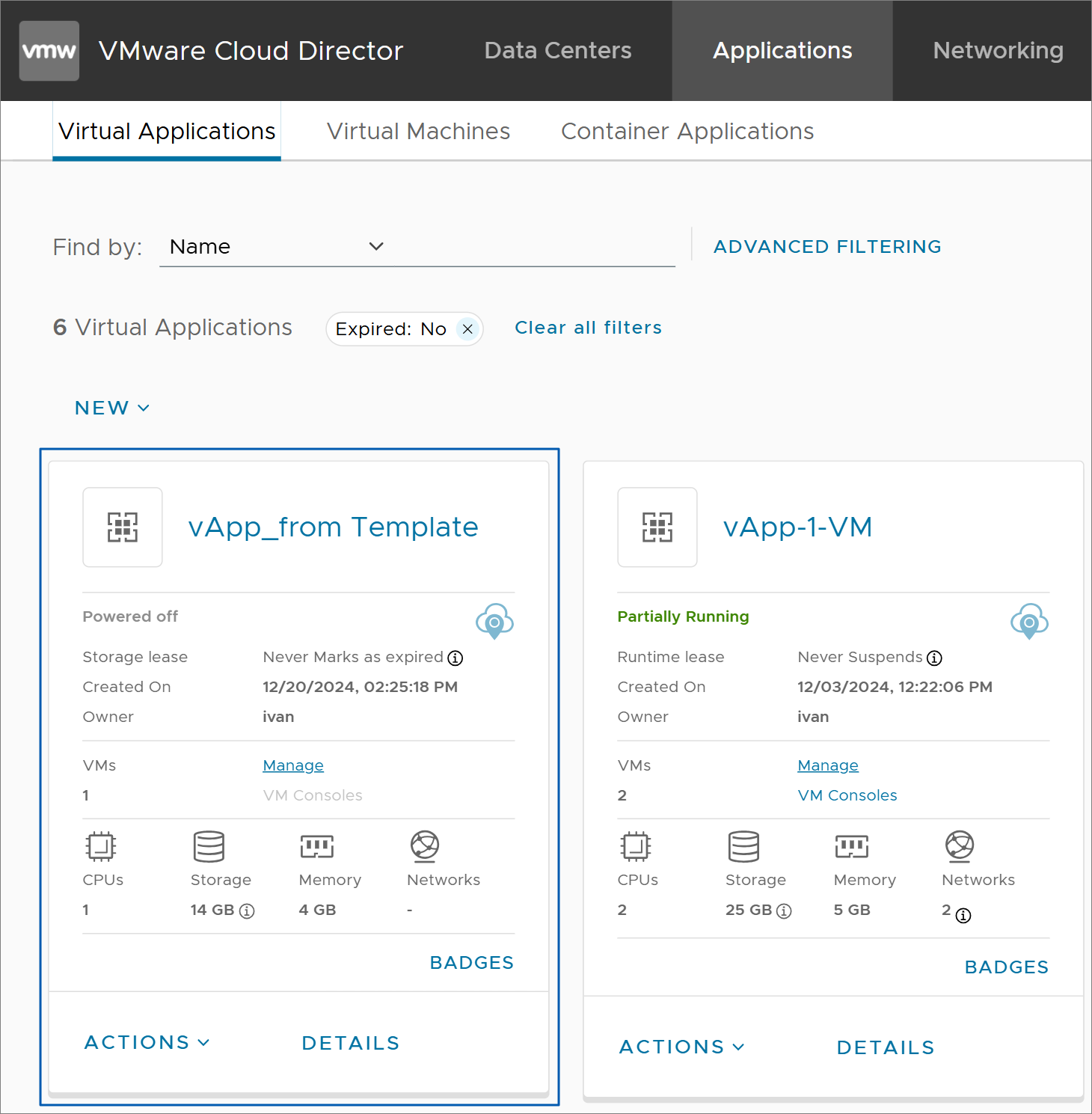The image size is (1092, 1114).
Task: Open ACTIONS menu for vApp-1-VM
Action: pyautogui.click(x=682, y=1047)
